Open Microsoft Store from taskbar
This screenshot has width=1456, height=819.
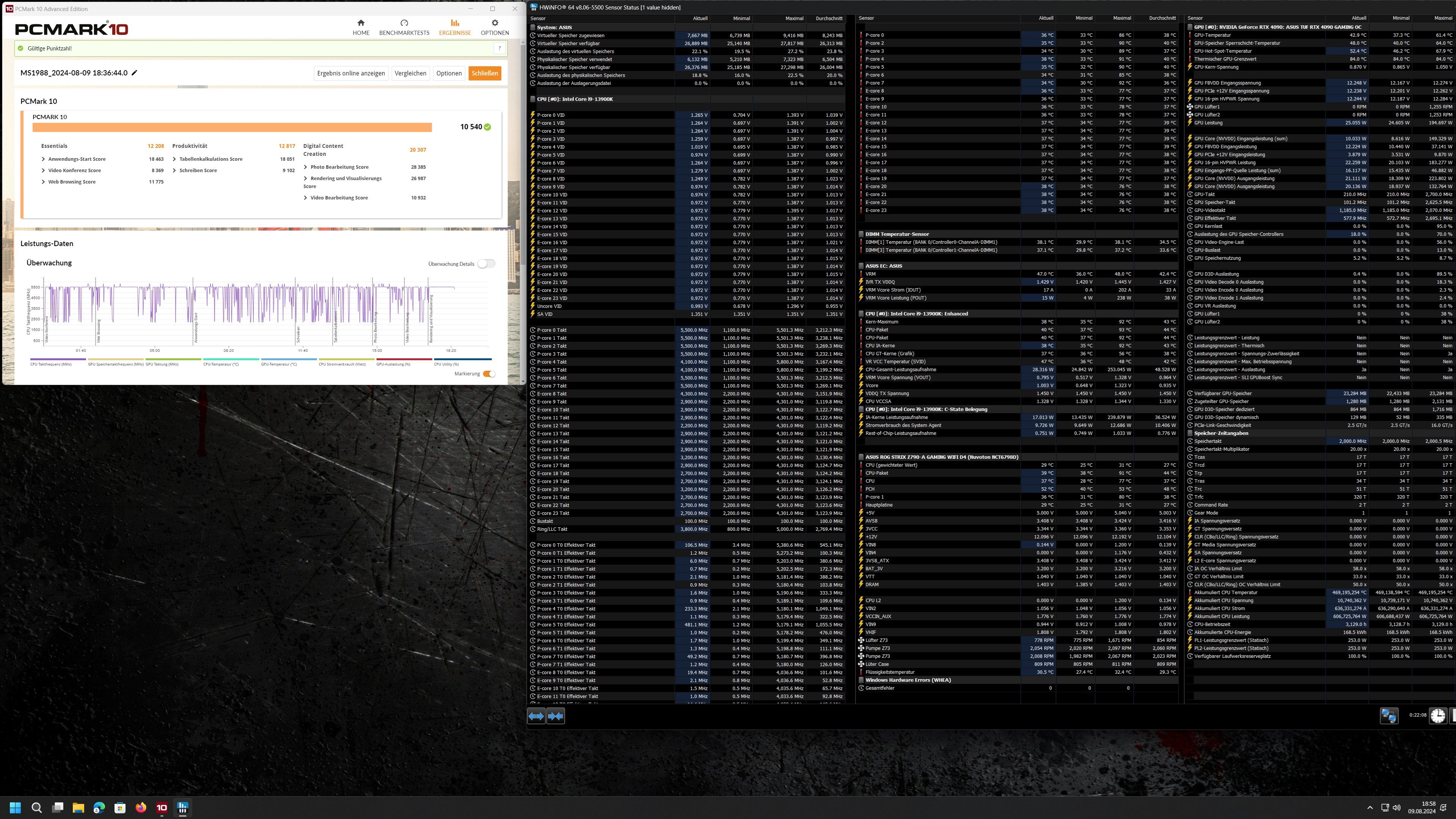tap(121, 808)
